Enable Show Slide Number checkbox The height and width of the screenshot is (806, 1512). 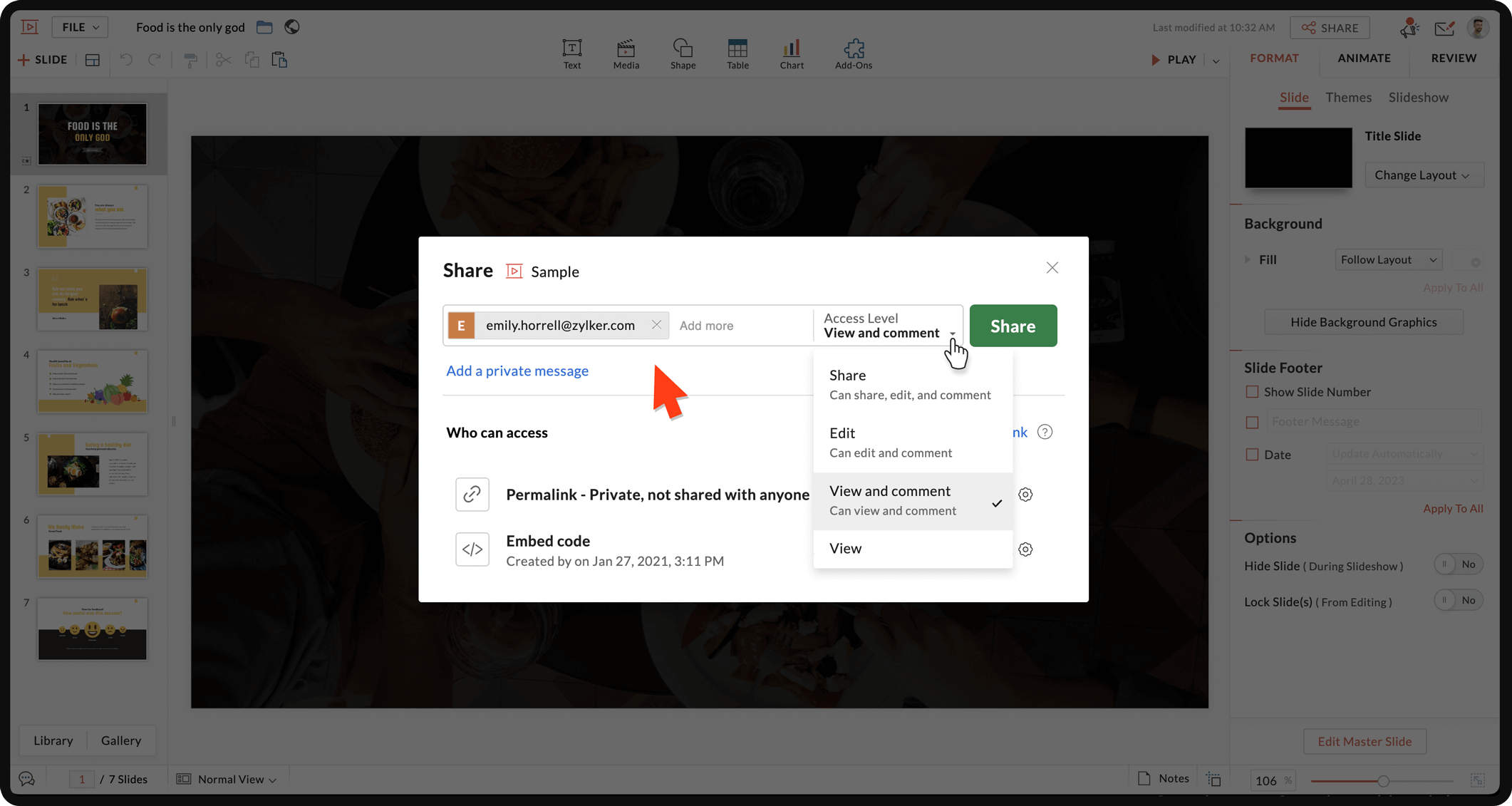(x=1252, y=392)
